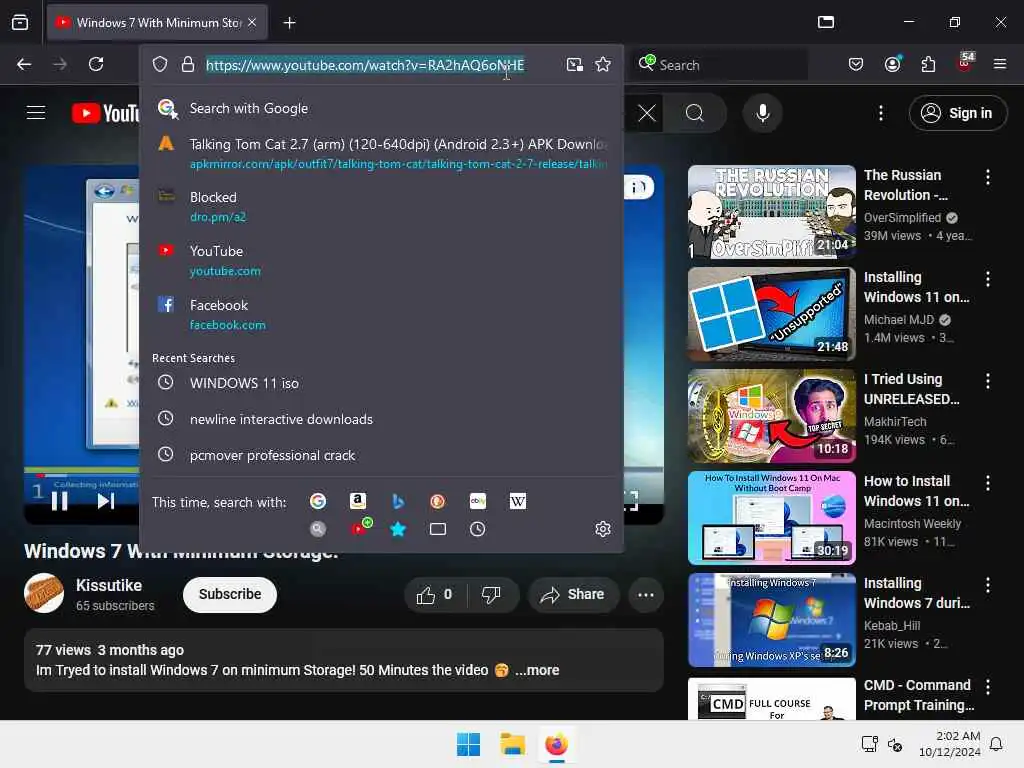This screenshot has height=768, width=1024.
Task: Open more options for The Russian Revolution video
Action: pos(987,176)
